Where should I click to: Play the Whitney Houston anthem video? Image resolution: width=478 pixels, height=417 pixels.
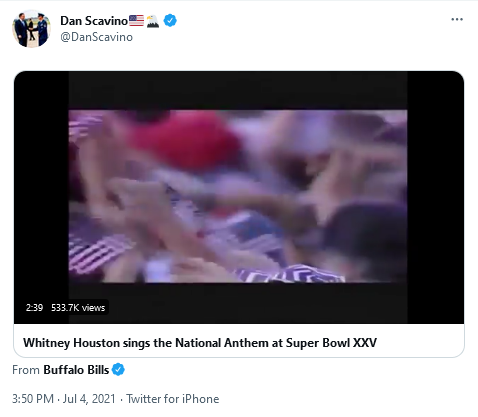pyautogui.click(x=239, y=197)
